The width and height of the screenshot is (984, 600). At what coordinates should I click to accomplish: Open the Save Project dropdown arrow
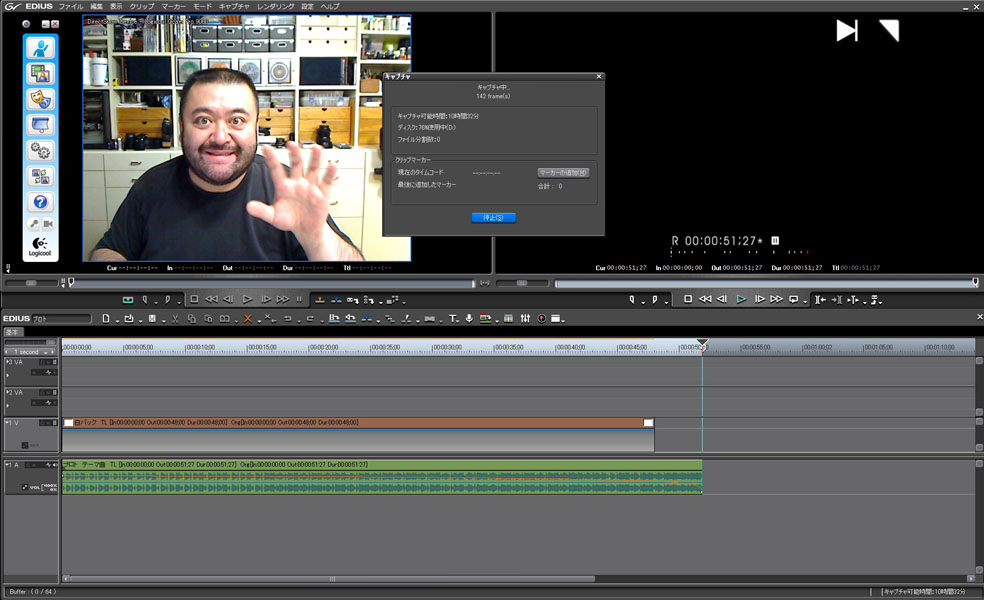coord(163,321)
